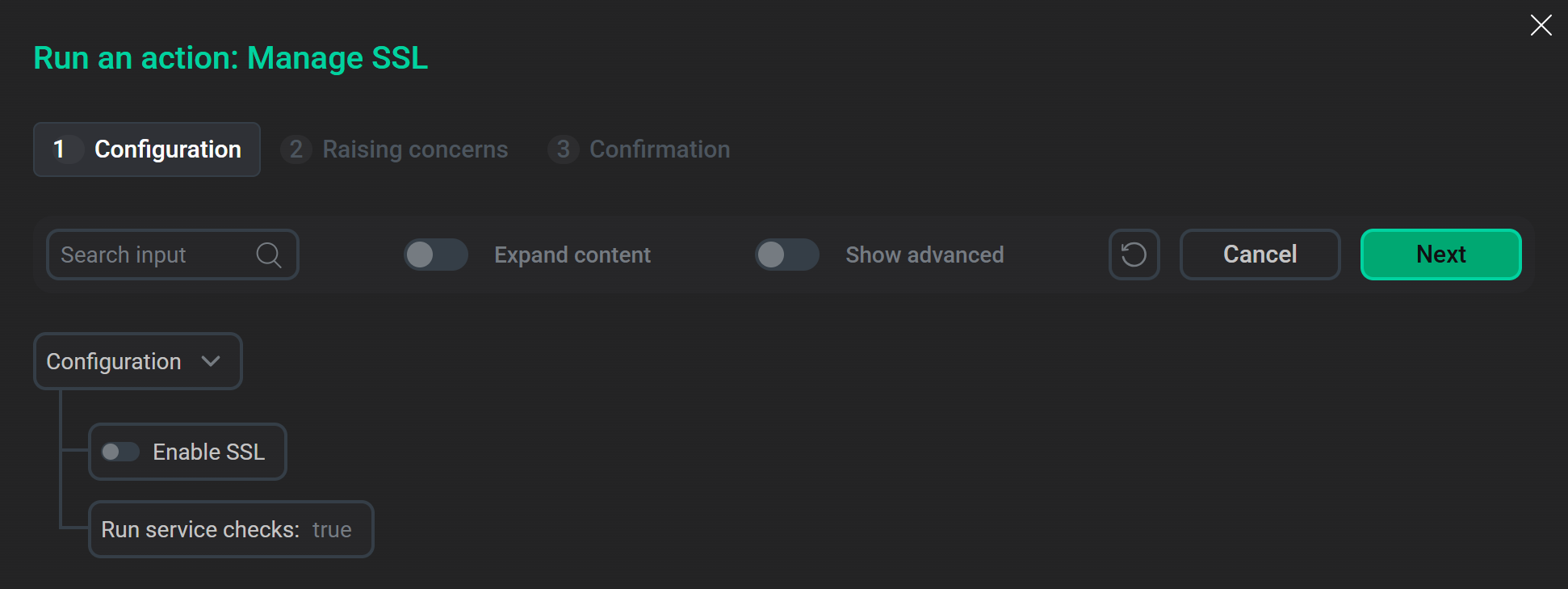Click the magnifier icon in search input
The width and height of the screenshot is (1568, 589).
[268, 255]
